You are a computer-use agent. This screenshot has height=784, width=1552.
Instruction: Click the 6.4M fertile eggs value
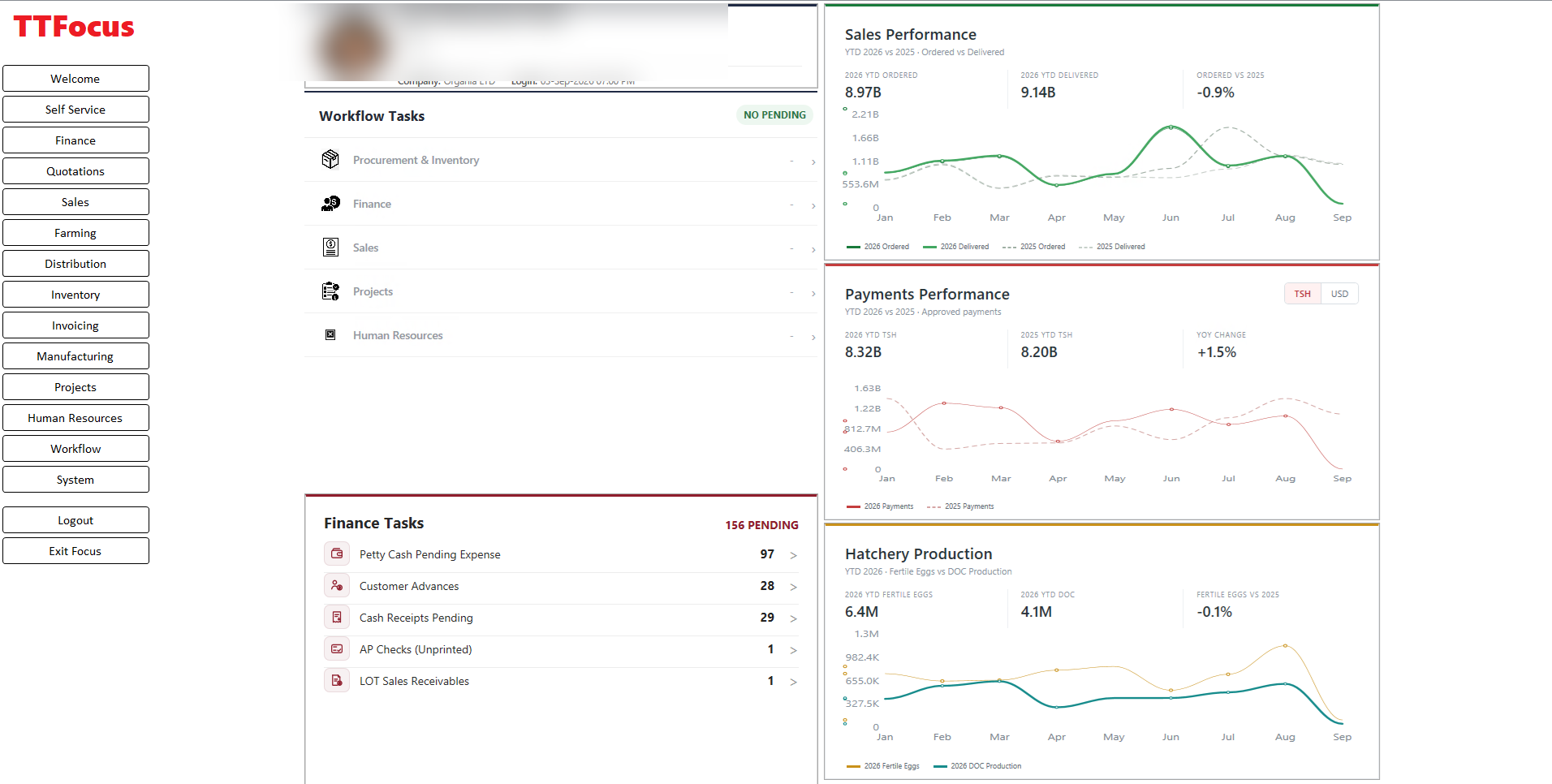tap(861, 612)
